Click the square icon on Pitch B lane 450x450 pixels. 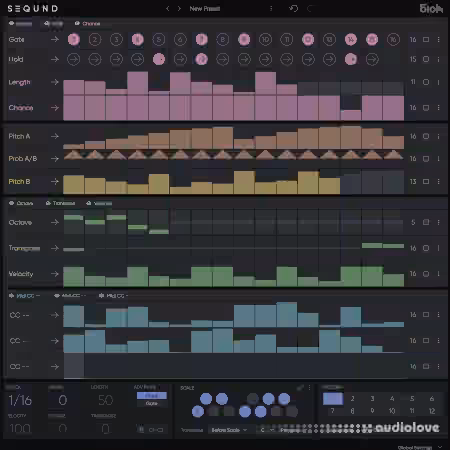pos(426,182)
